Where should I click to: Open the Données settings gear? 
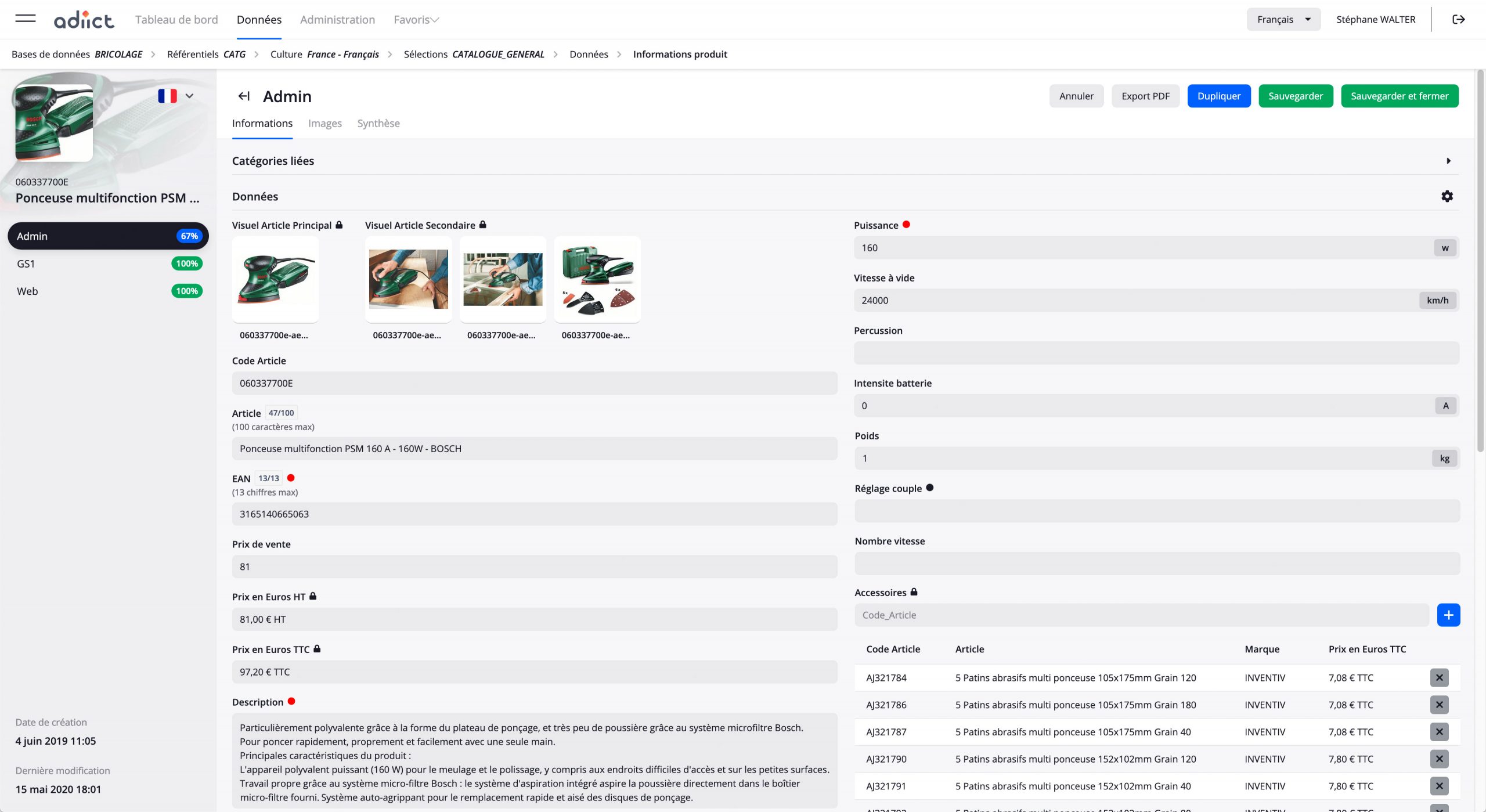pyautogui.click(x=1447, y=196)
